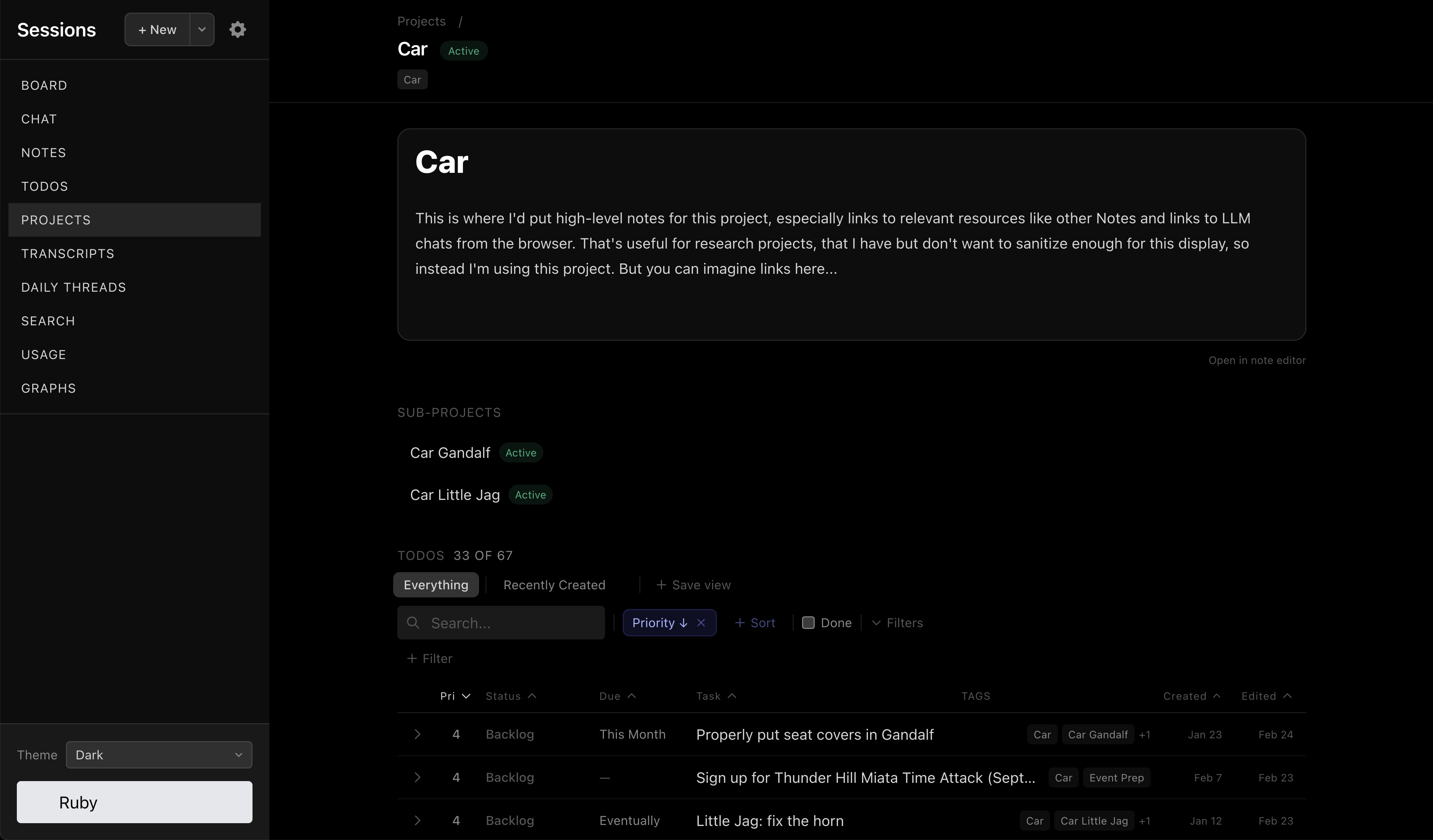Viewport: 1433px width, 840px height.
Task: Sort by Edited column arrow
Action: [x=1287, y=696]
